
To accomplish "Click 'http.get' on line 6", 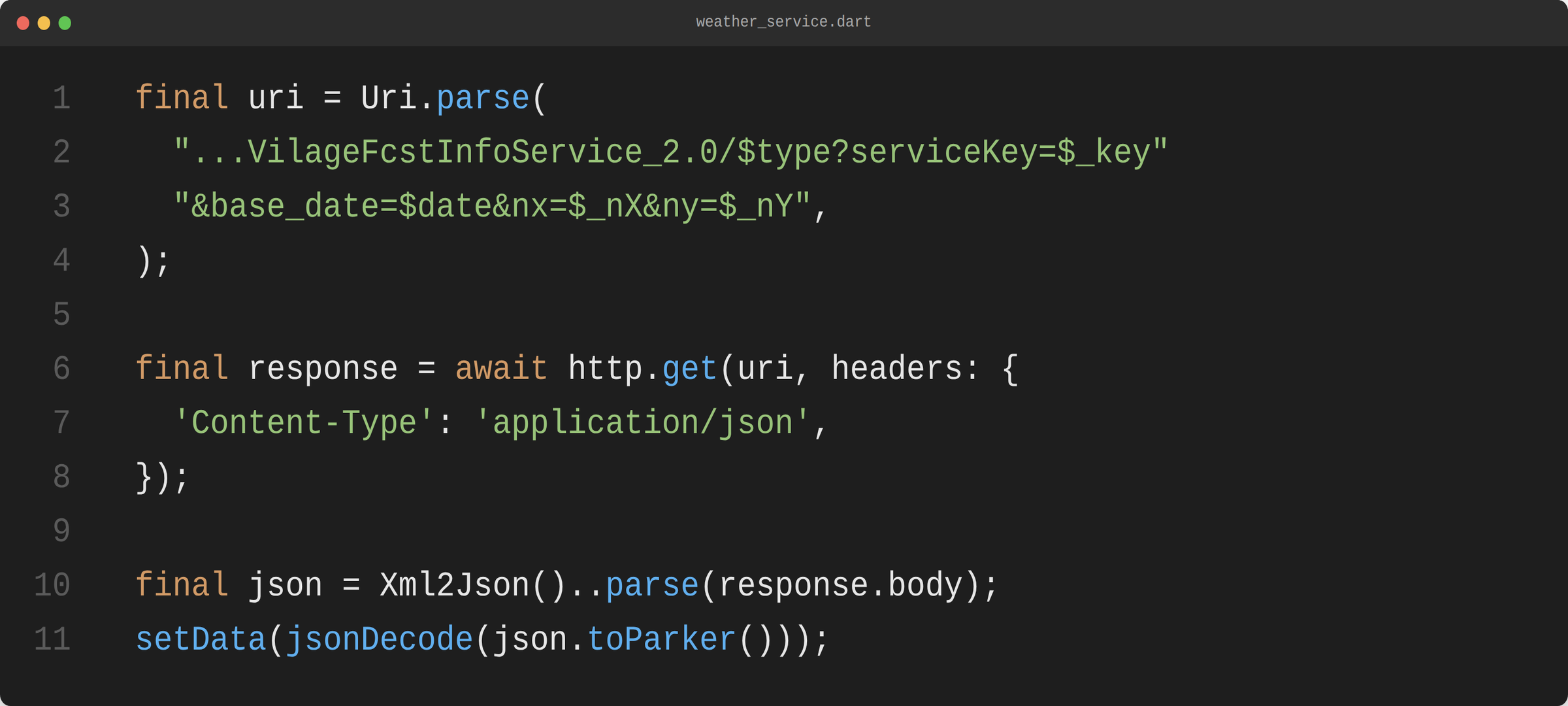I will point(643,369).
